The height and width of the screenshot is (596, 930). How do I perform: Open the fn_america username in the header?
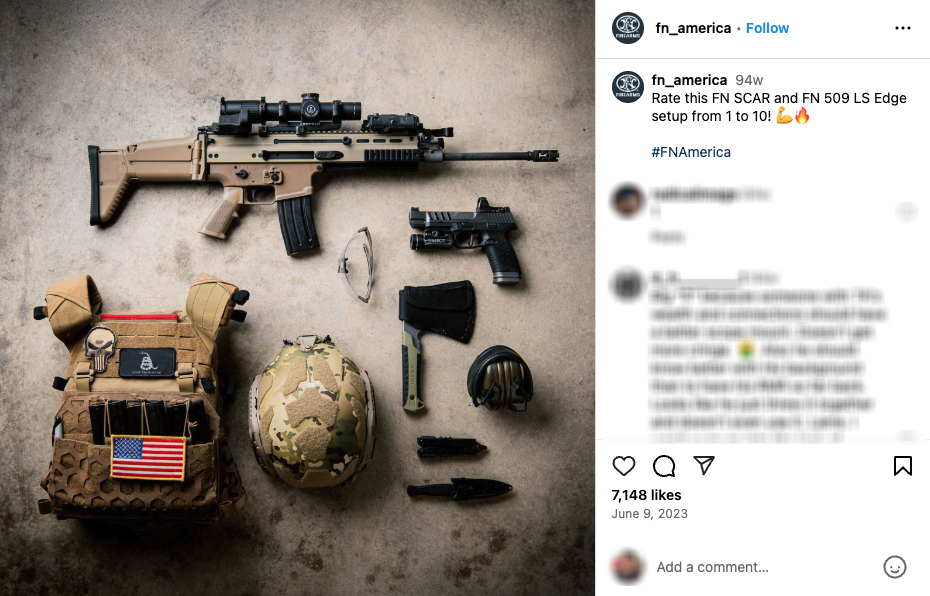[x=693, y=28]
